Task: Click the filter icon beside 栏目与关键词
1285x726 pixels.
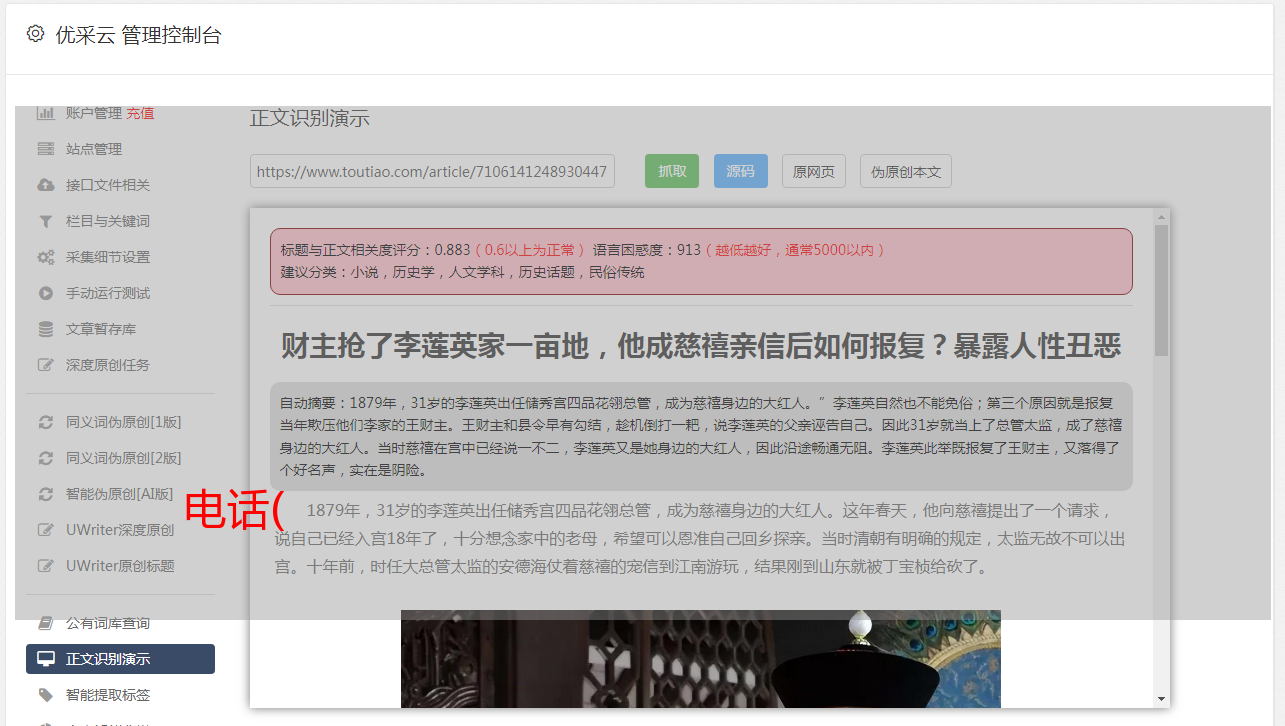Action: pos(45,221)
